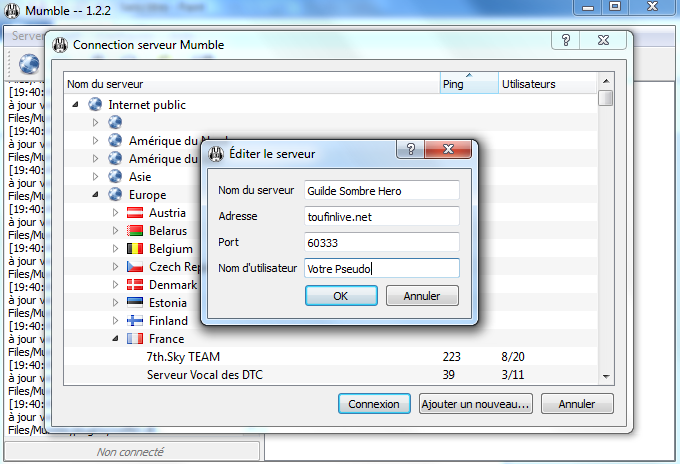Click the Port field showing 60333
Viewport: 680px width, 464px height.
click(382, 242)
